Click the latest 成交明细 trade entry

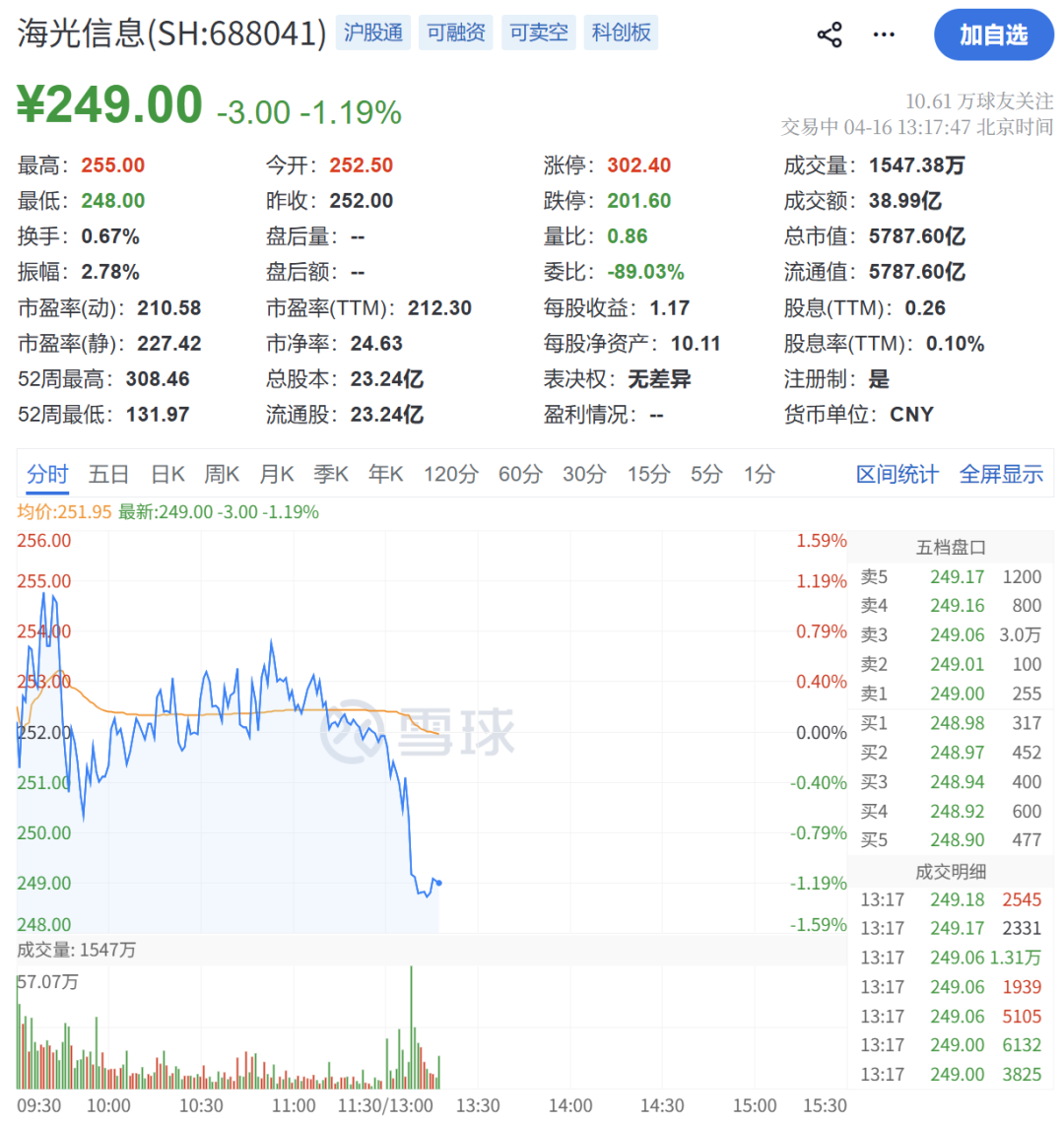pos(946,899)
